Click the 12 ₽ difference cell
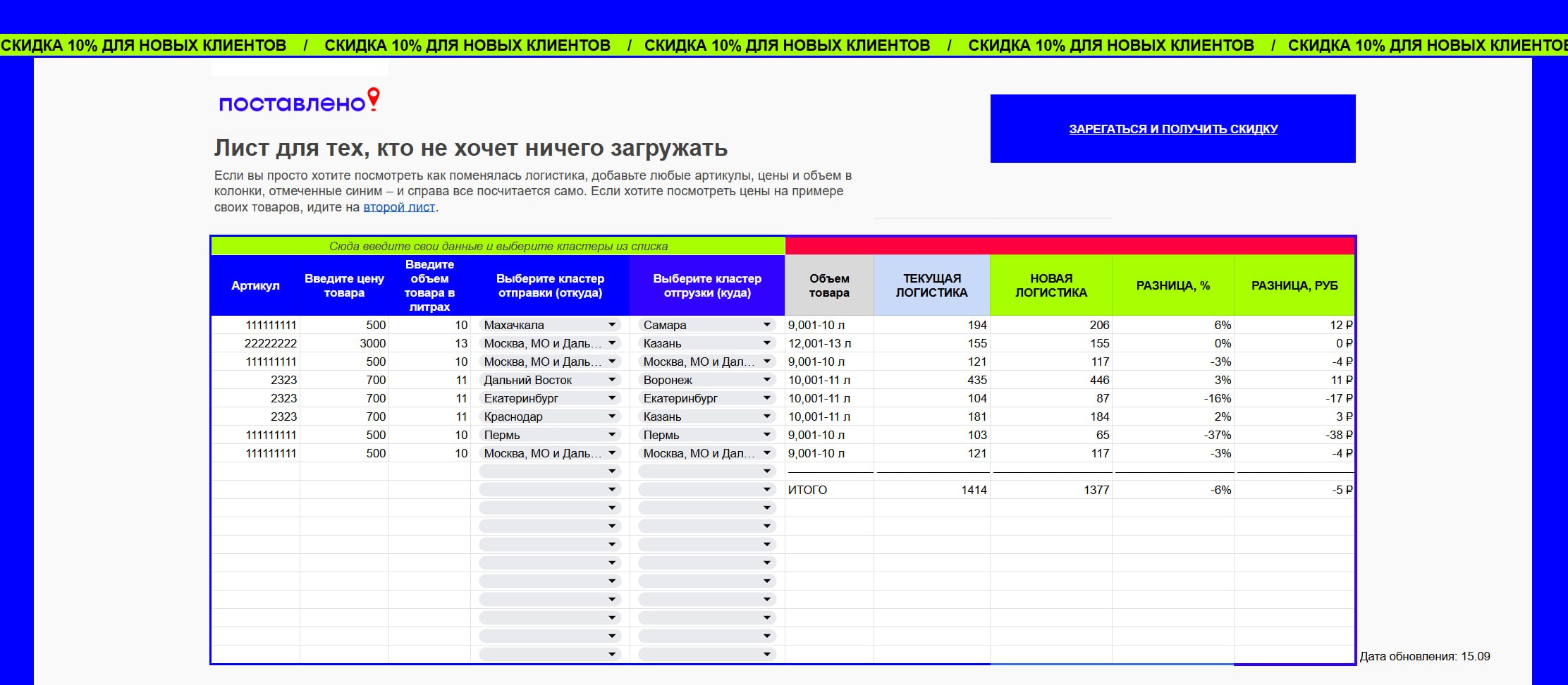 pos(1294,325)
